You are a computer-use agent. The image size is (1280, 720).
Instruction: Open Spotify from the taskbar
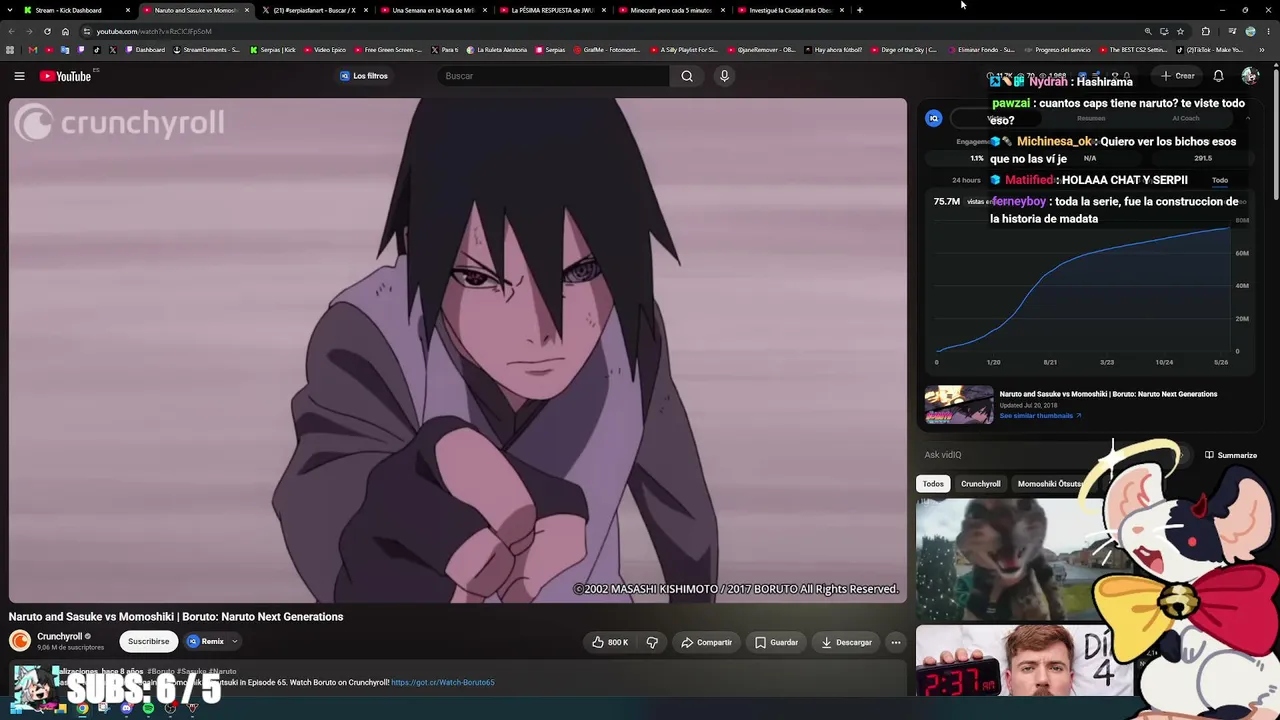(148, 708)
